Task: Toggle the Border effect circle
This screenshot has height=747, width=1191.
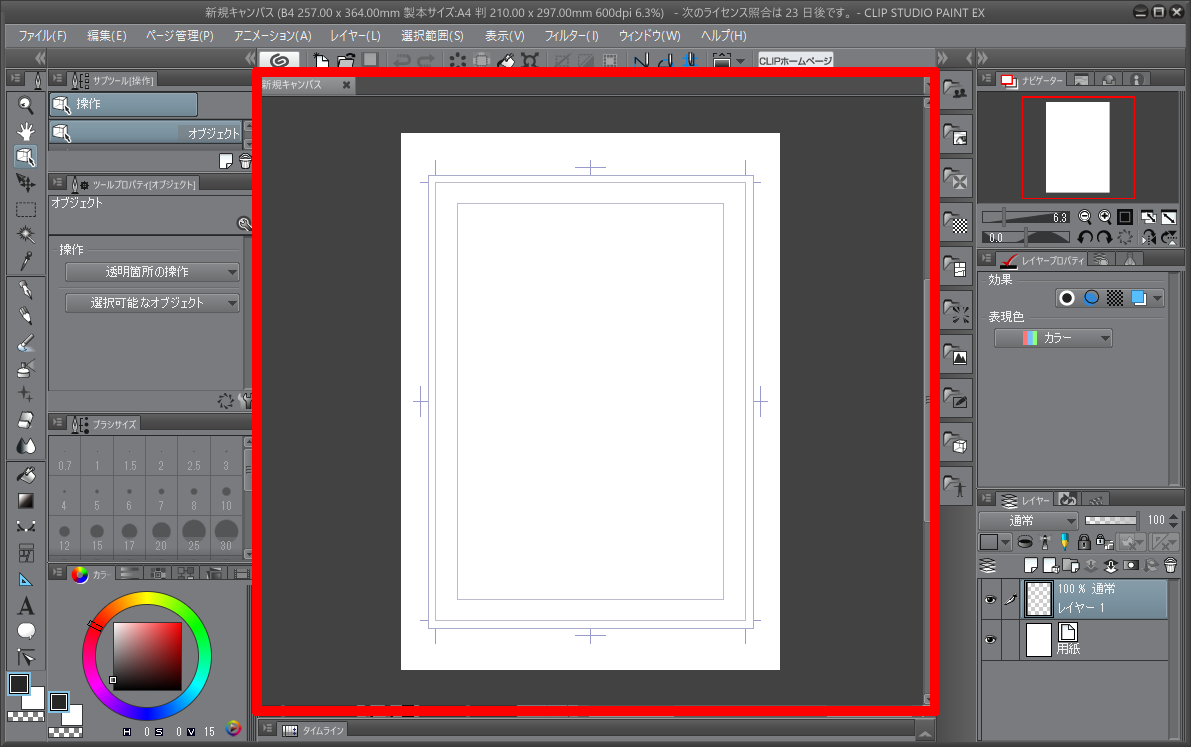Action: (x=1067, y=298)
